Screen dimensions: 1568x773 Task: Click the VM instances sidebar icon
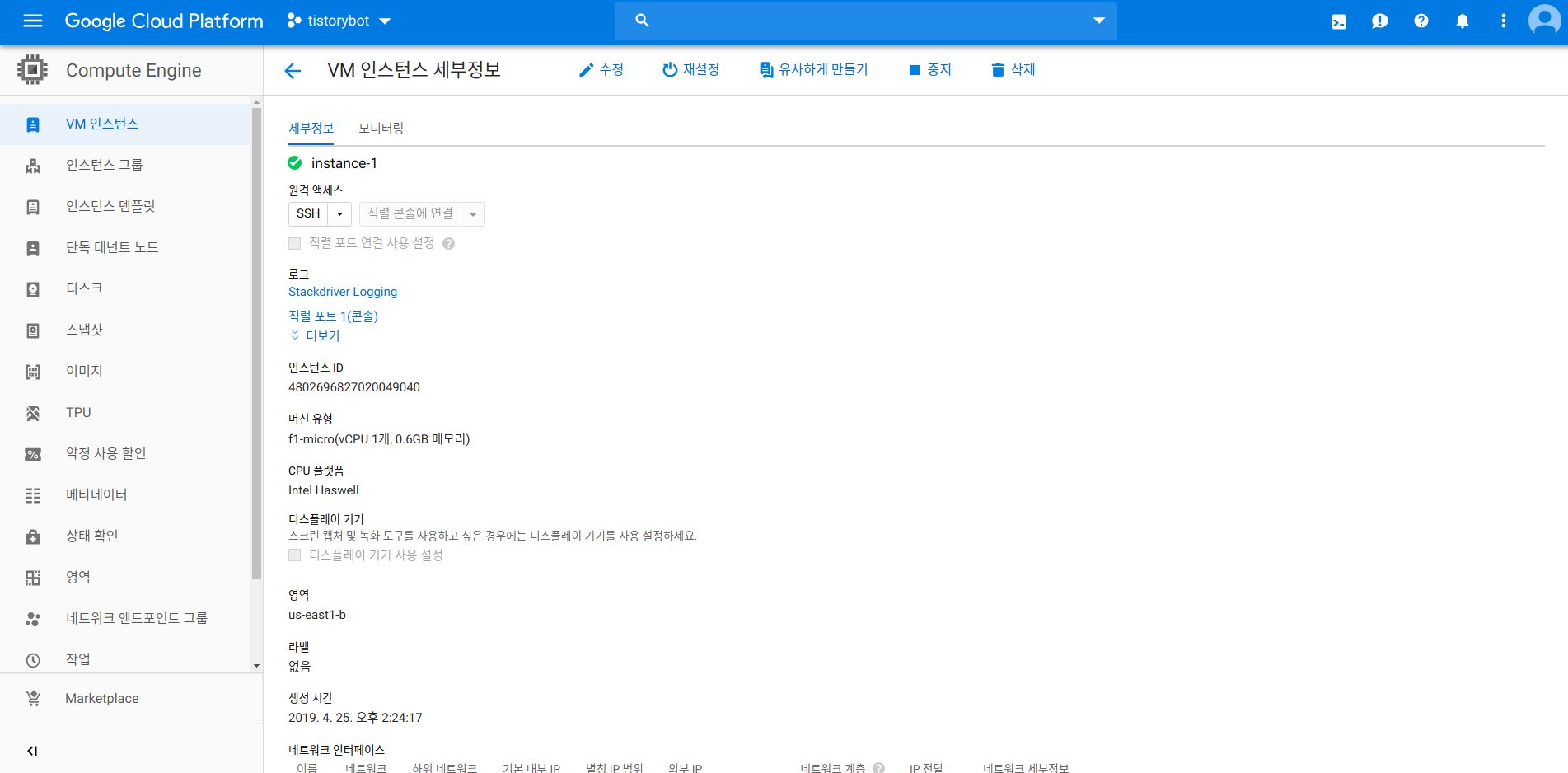(33, 124)
